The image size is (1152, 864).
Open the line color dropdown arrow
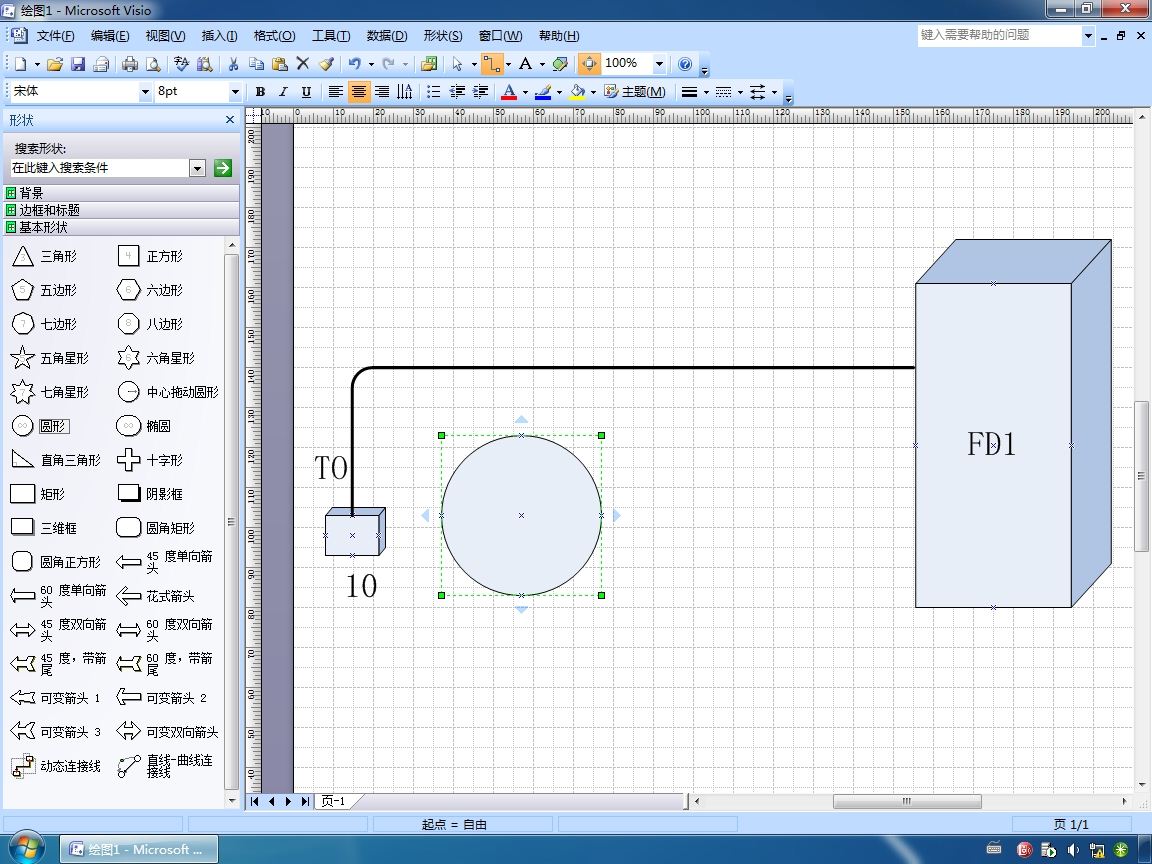559,92
